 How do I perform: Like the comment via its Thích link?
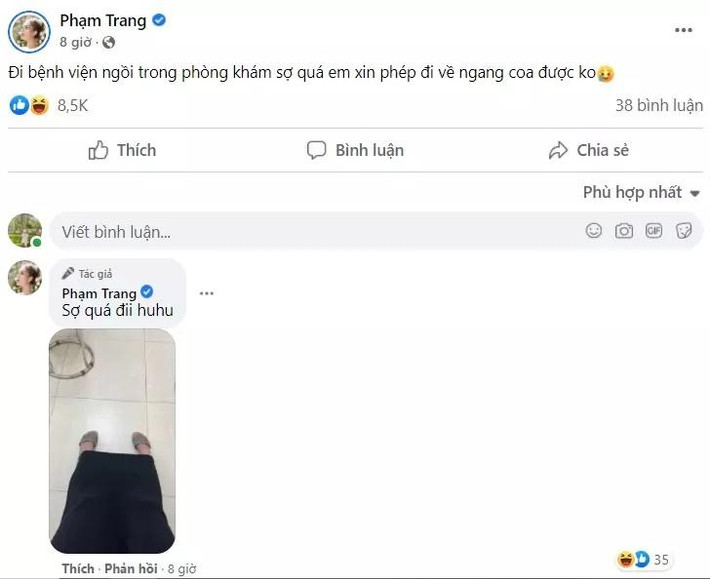pos(78,569)
